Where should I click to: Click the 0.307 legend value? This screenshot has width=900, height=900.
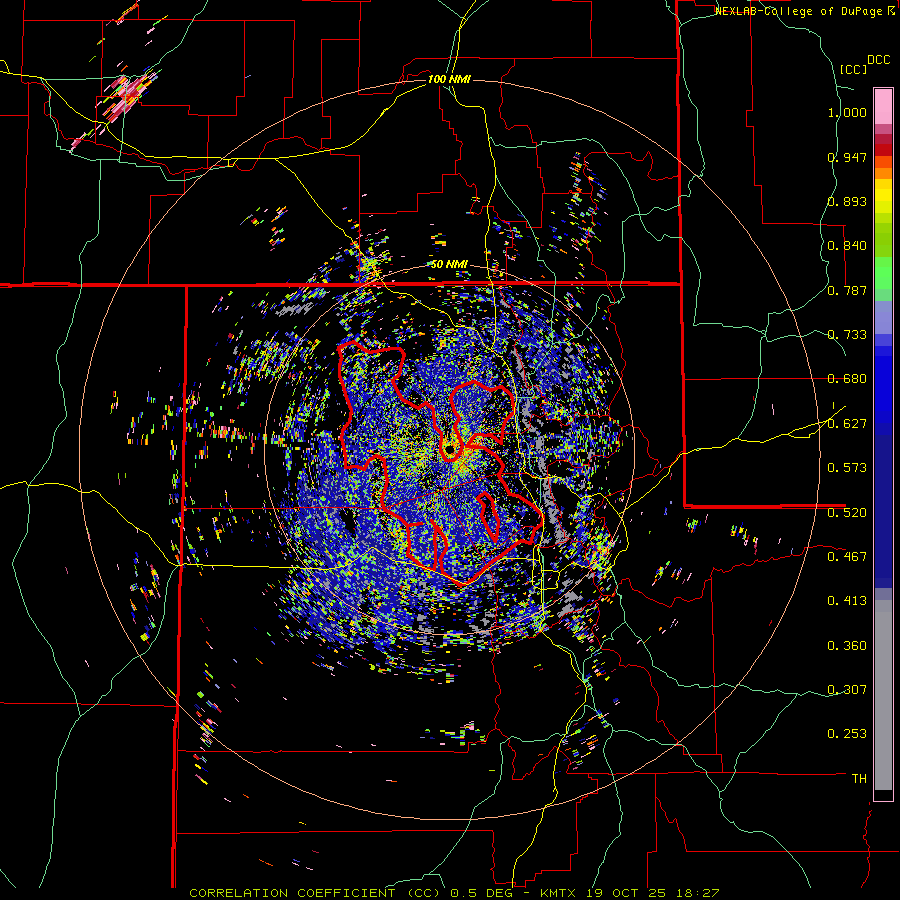coord(847,690)
